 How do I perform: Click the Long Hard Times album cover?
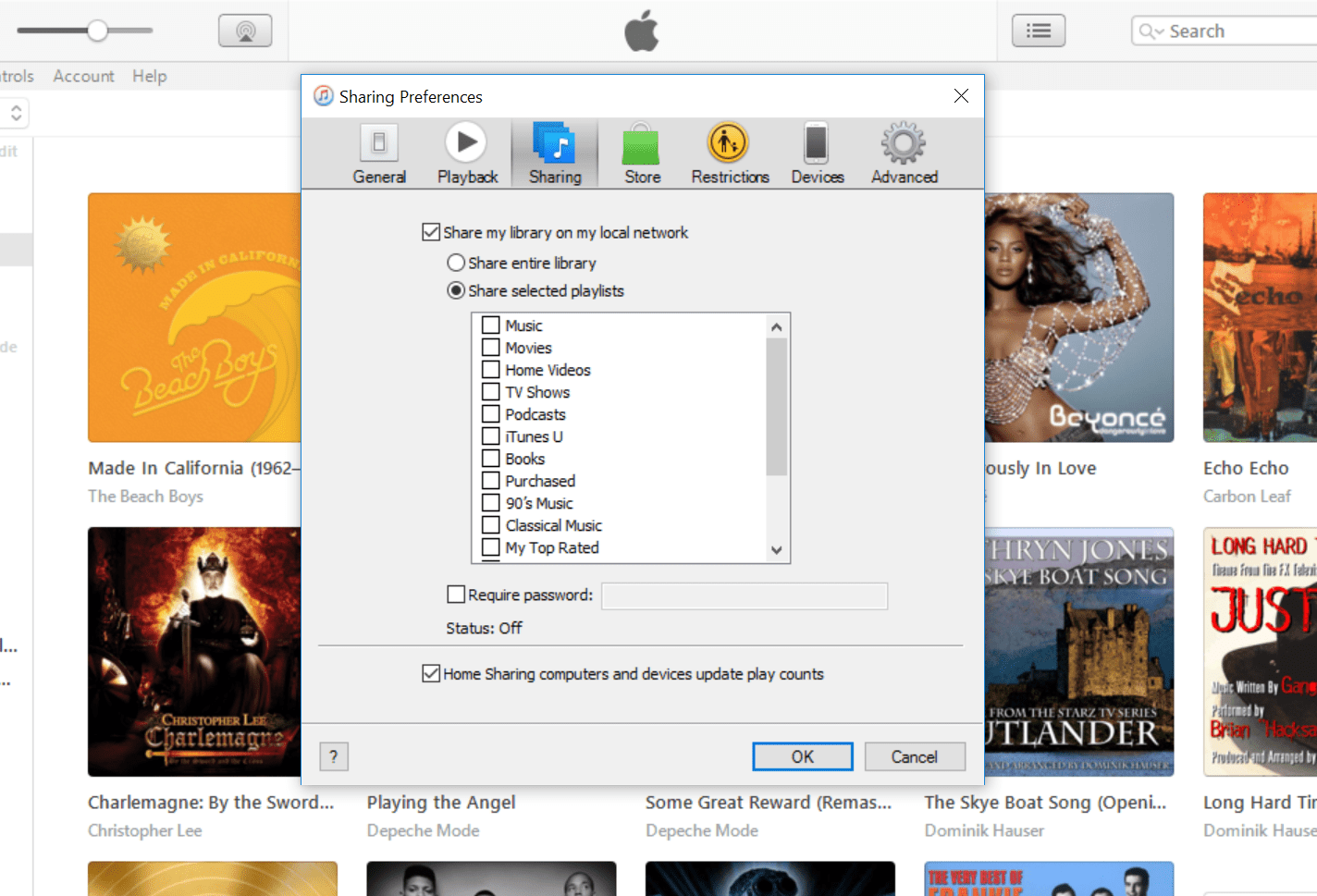(1260, 652)
